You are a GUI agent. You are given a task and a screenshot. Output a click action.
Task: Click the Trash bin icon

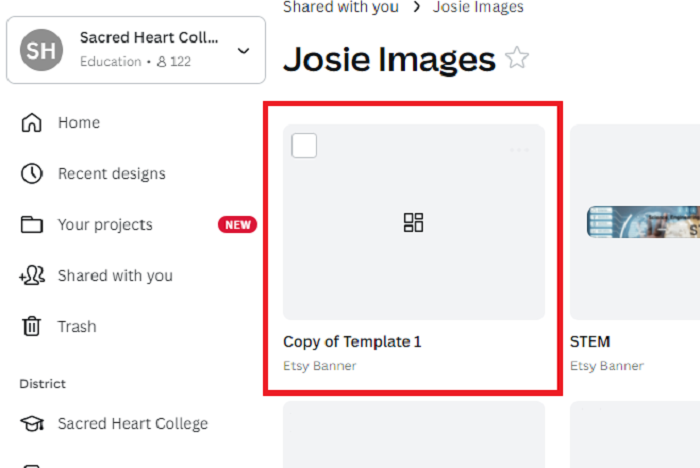click(32, 327)
